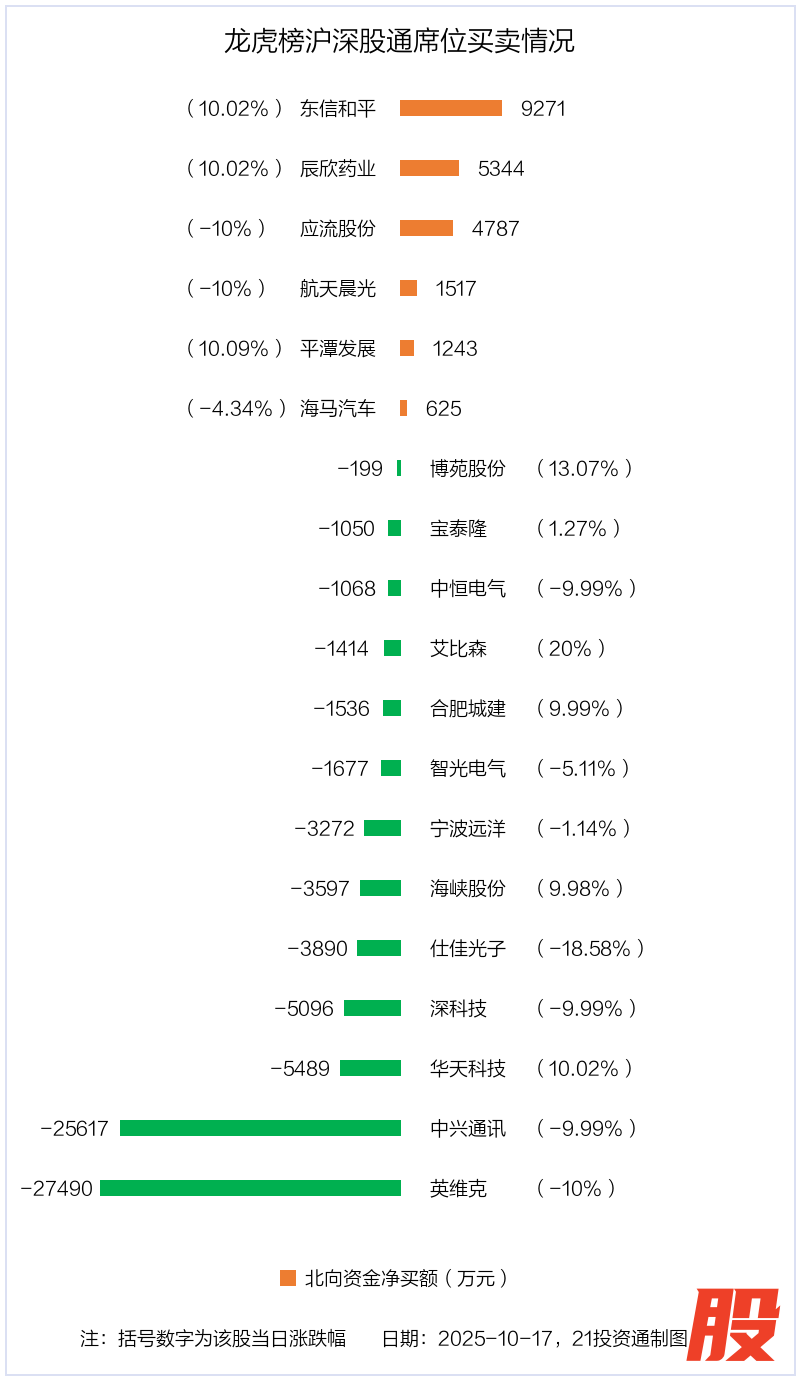Click the green bar for 深科技
This screenshot has width=800, height=1380.
pyautogui.click(x=372, y=1008)
